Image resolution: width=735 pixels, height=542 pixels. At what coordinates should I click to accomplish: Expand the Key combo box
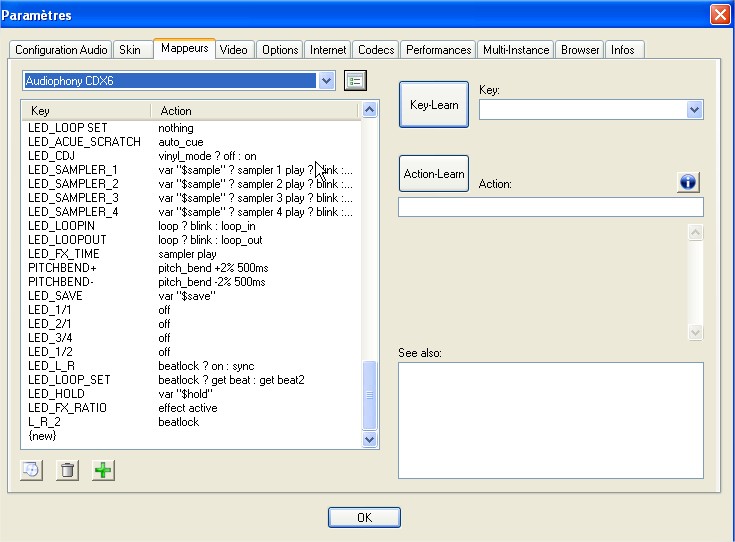[695, 110]
